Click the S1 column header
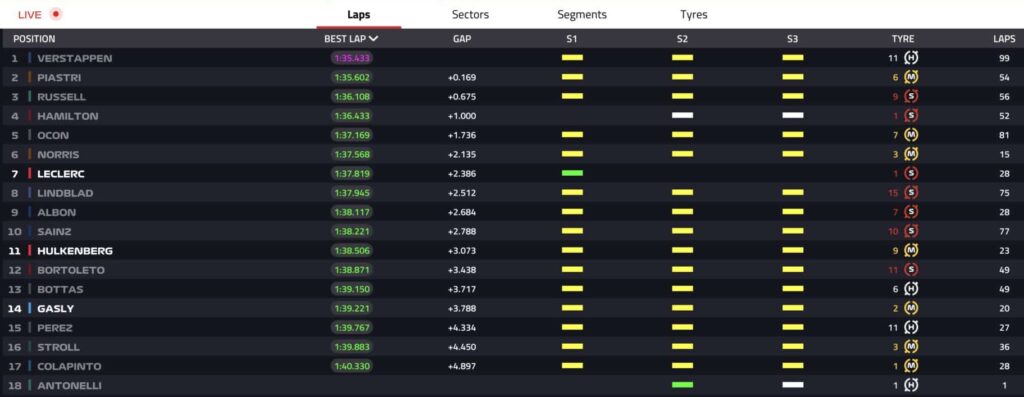Viewport: 1024px width, 397px height. [x=571, y=39]
